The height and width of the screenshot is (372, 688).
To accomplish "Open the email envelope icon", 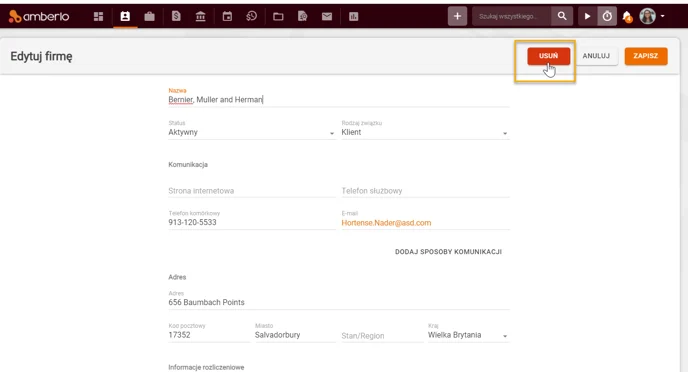I will click(327, 16).
